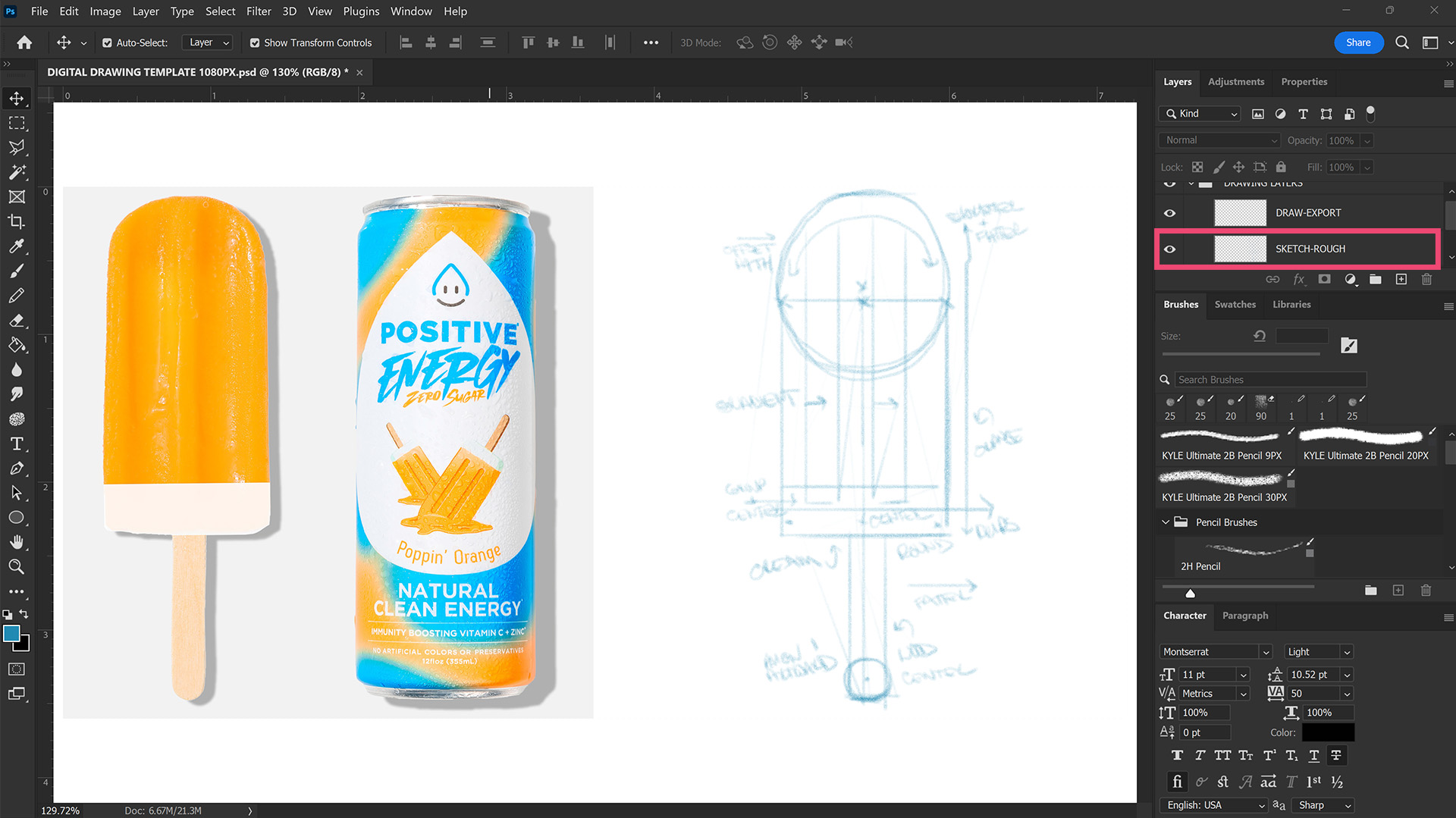Adjust the brush preview size slider
Screen dimensions: 1456x818
coord(1190,593)
